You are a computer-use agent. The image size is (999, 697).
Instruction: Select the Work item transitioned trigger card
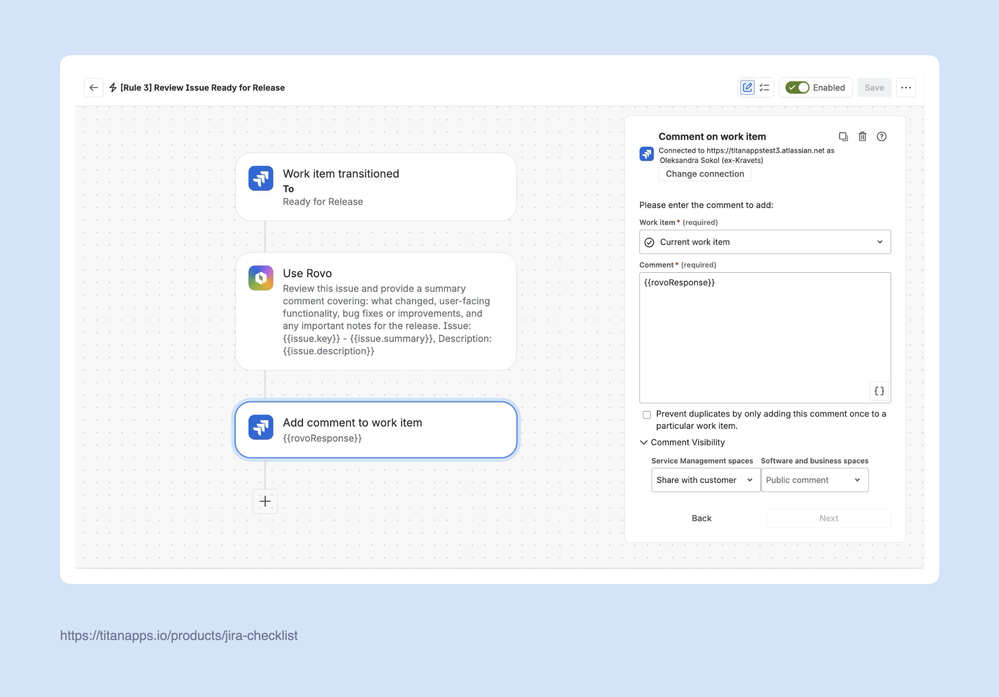click(x=376, y=187)
